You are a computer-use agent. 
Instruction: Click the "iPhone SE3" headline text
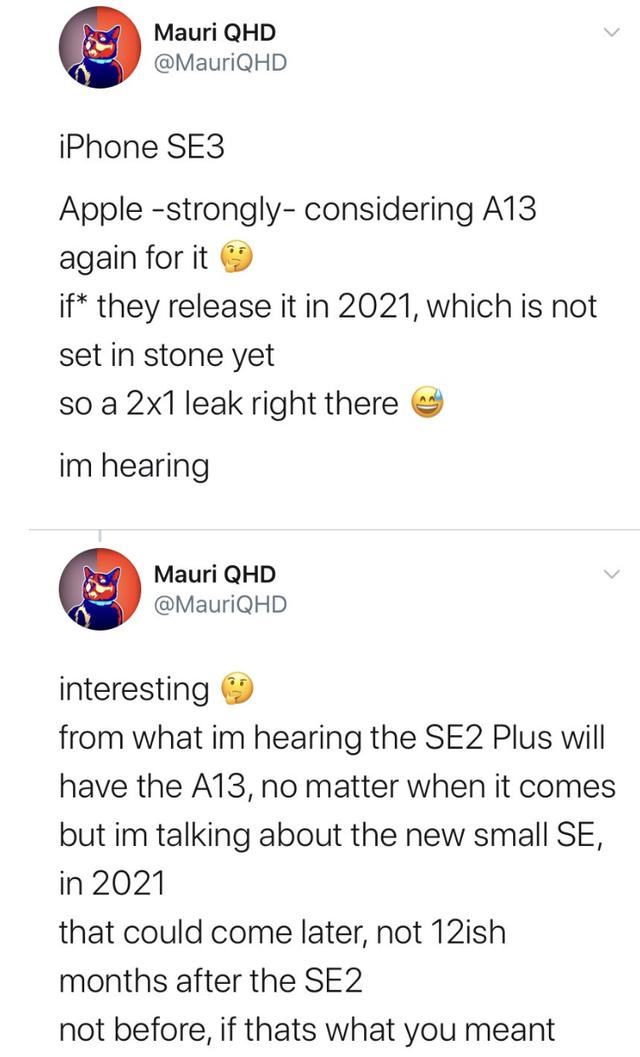(142, 147)
